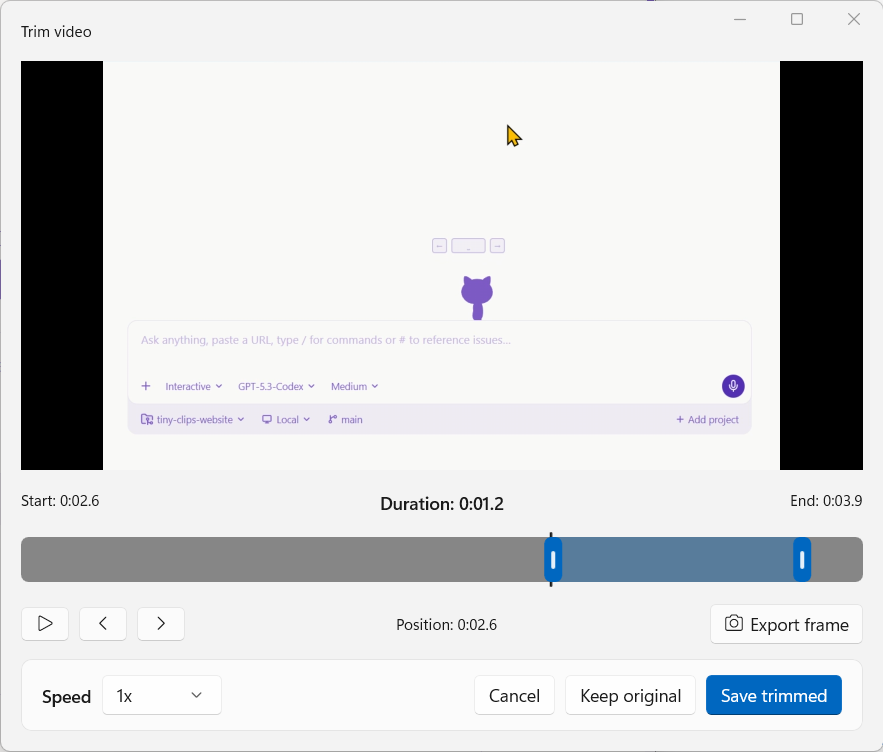Viewport: 883px width, 752px height.
Task: Step forward one frame
Action: click(161, 624)
